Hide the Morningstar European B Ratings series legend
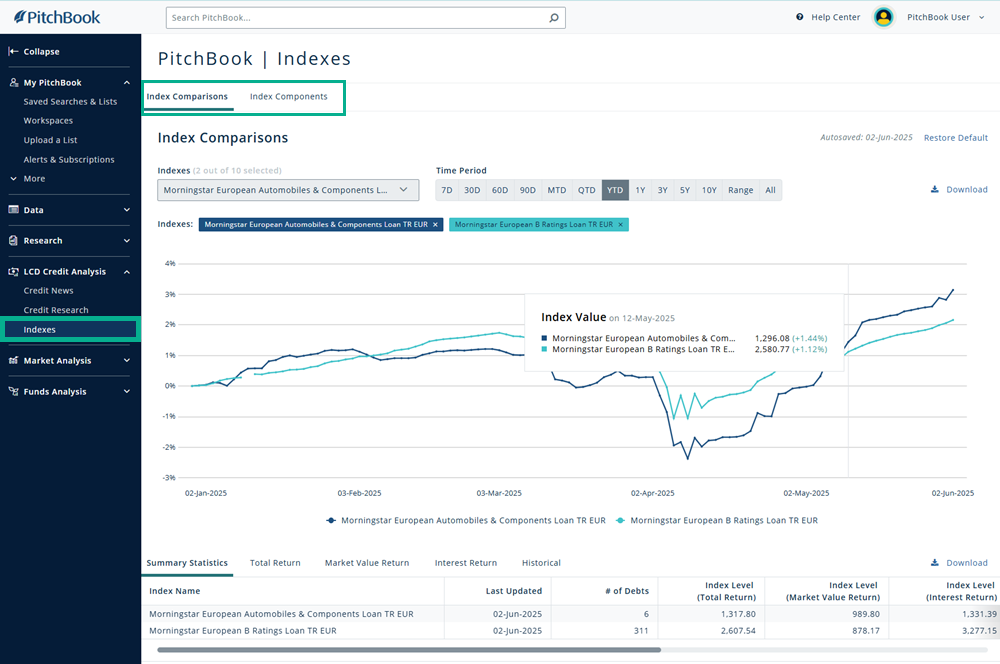 tap(716, 520)
